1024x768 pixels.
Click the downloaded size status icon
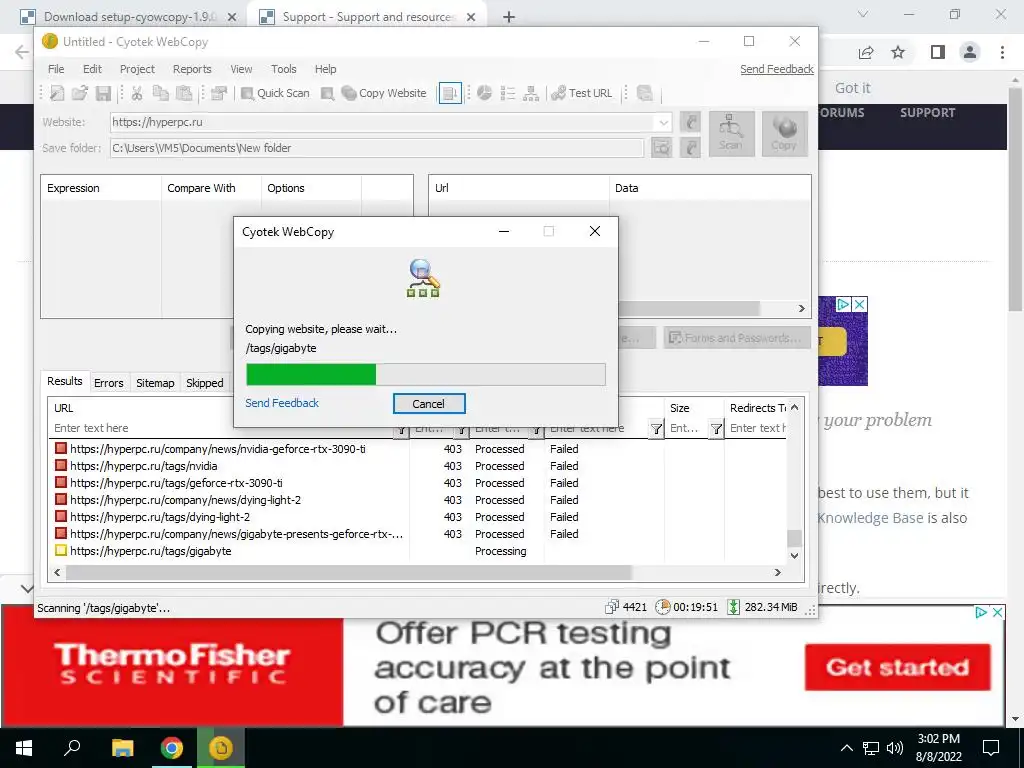click(733, 607)
